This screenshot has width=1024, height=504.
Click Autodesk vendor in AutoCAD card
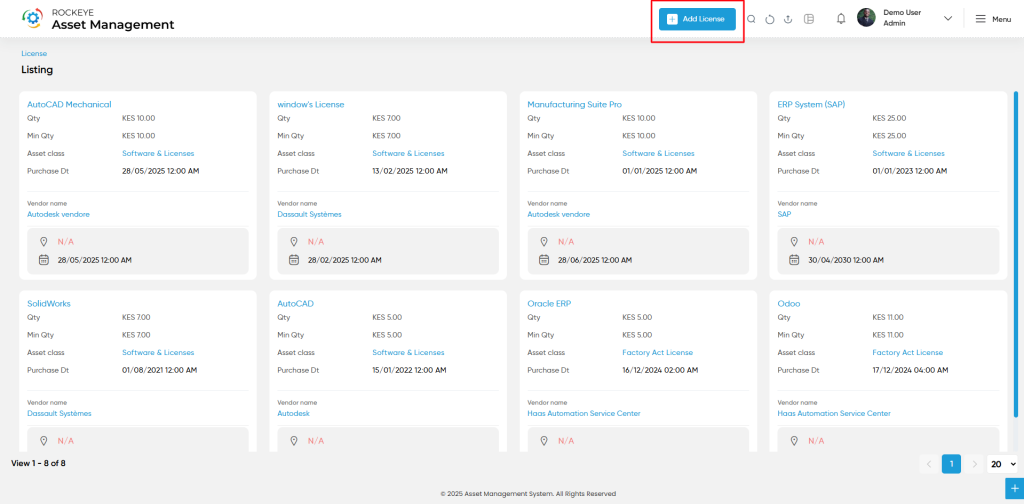click(293, 413)
